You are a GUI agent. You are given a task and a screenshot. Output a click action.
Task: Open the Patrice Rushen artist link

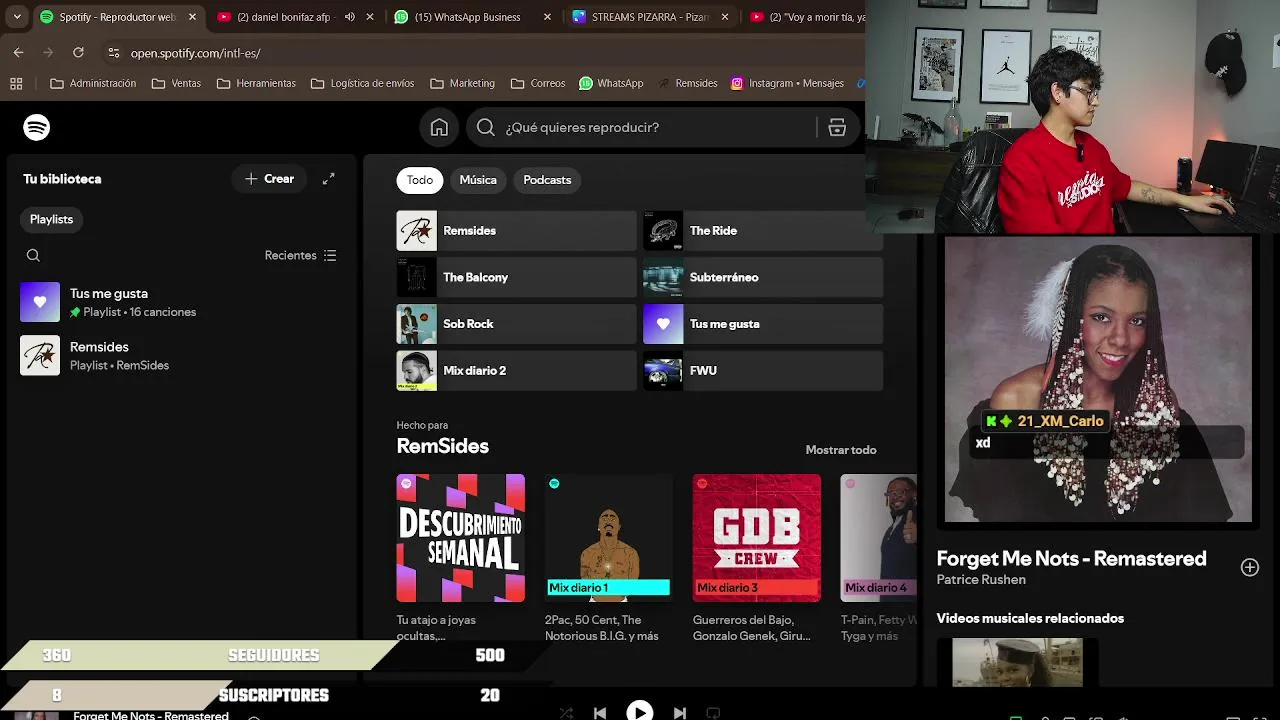pos(981,580)
